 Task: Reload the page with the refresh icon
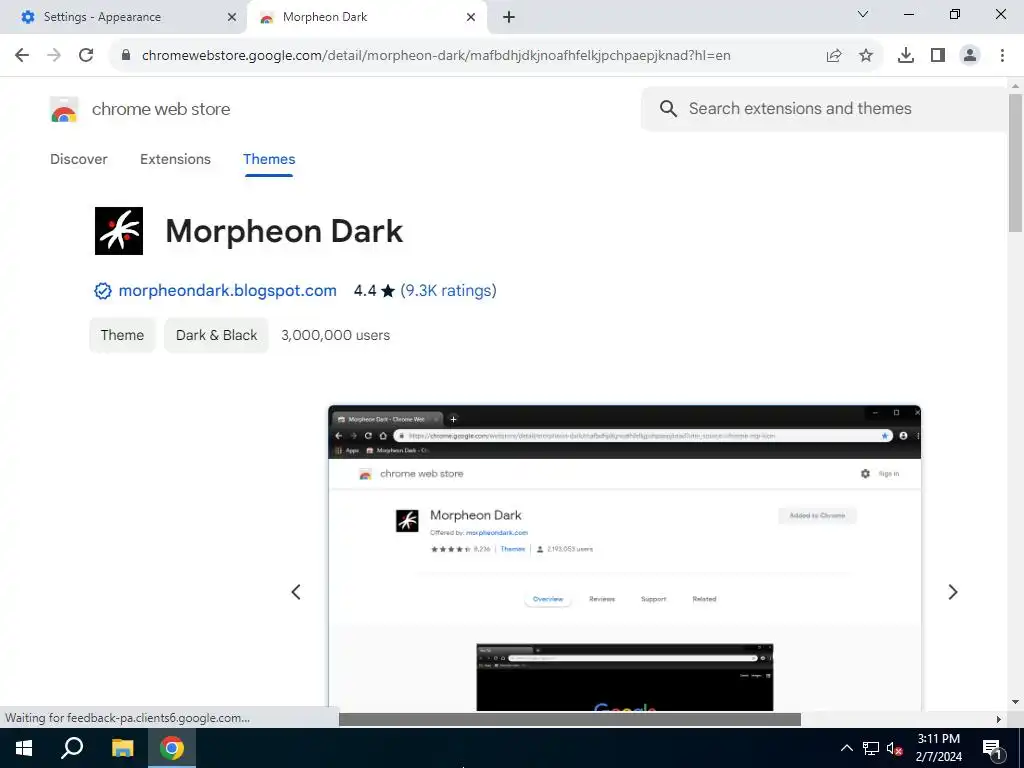coord(86,56)
